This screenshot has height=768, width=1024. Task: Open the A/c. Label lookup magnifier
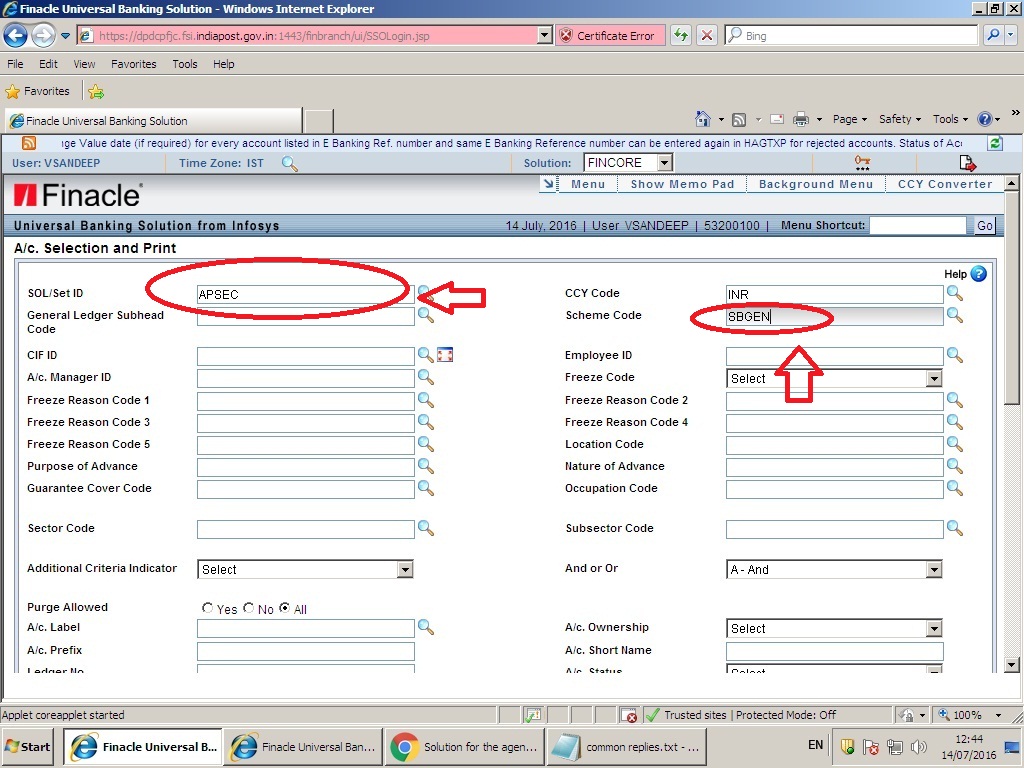coord(424,628)
